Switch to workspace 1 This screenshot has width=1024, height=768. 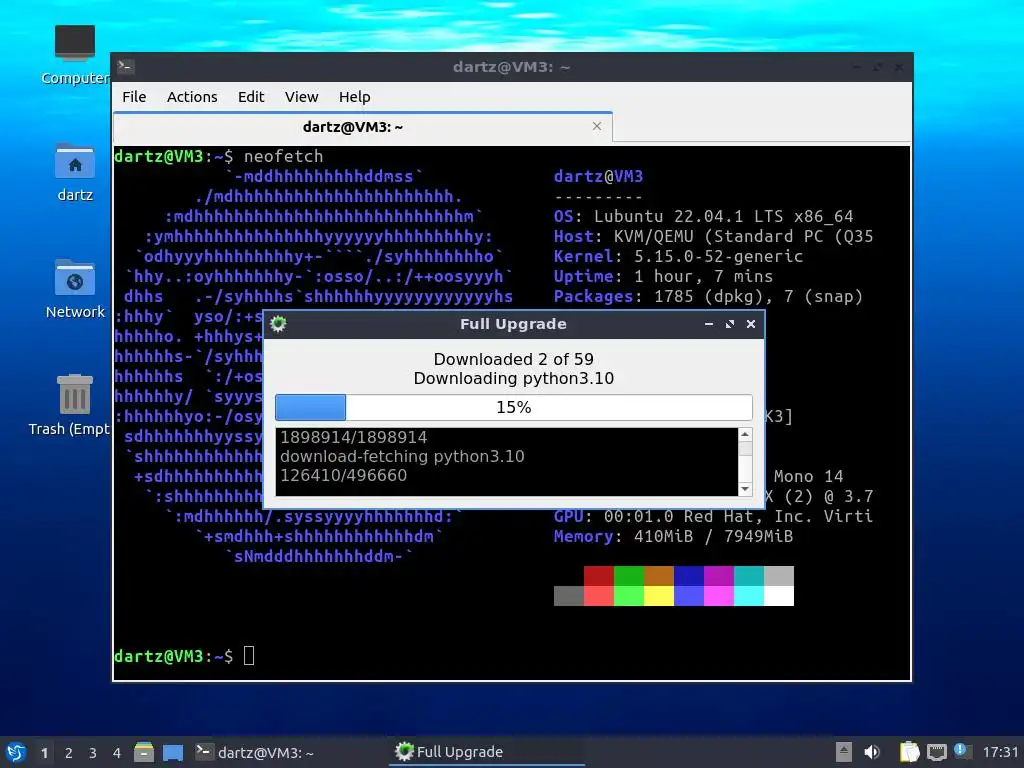point(44,753)
